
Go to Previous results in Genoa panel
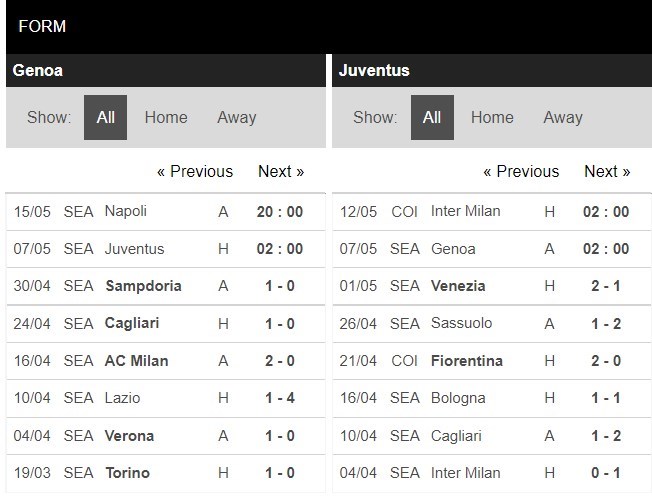195,171
